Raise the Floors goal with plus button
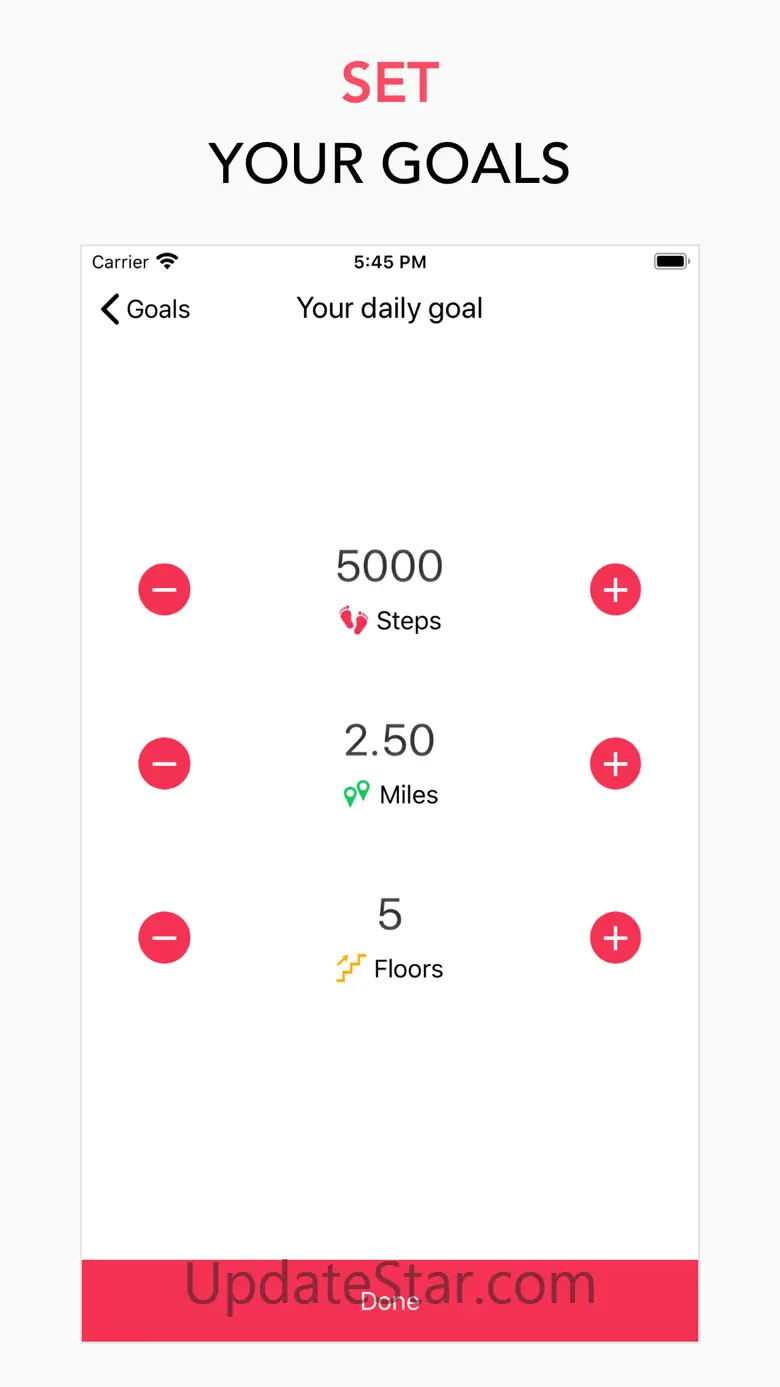 pyautogui.click(x=615, y=938)
